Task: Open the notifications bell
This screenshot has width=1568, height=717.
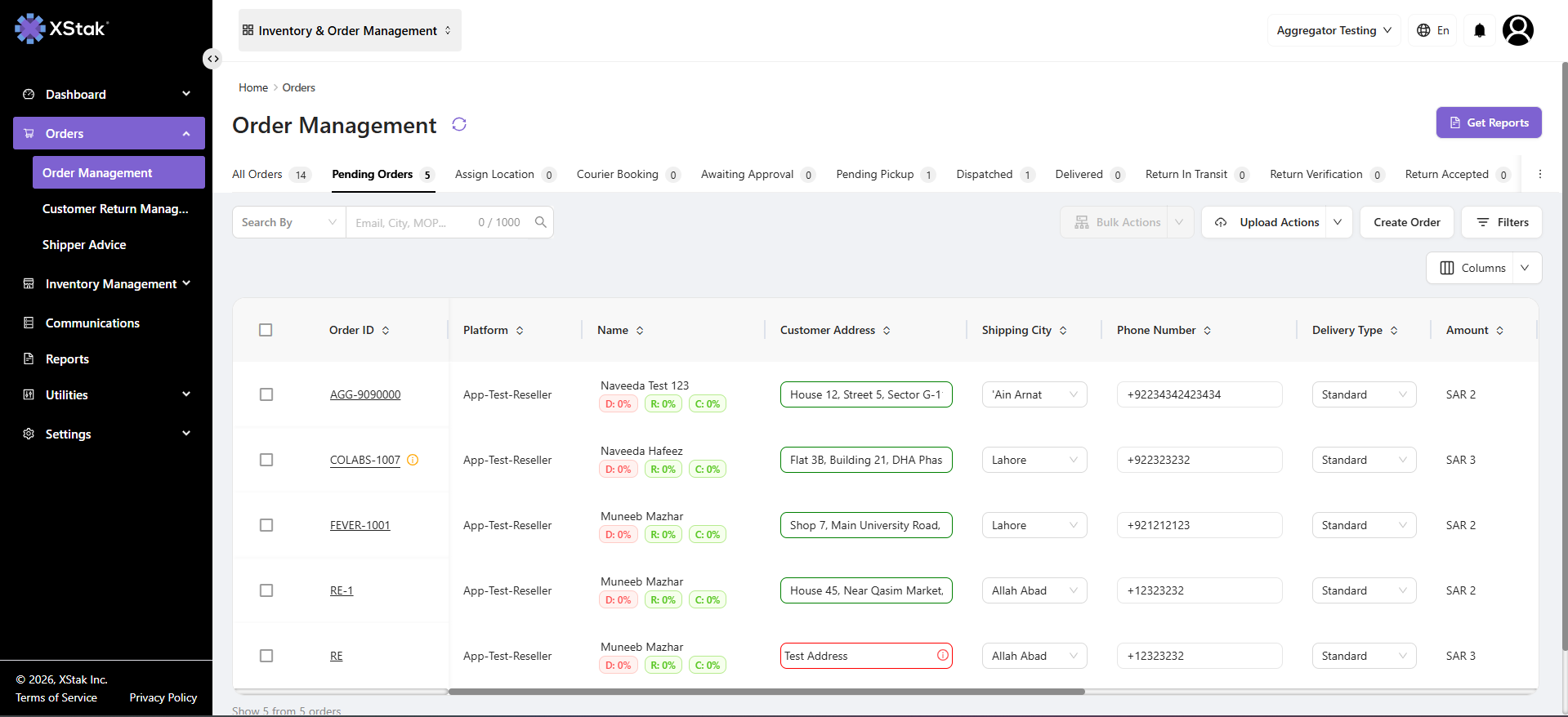Action: (1479, 30)
